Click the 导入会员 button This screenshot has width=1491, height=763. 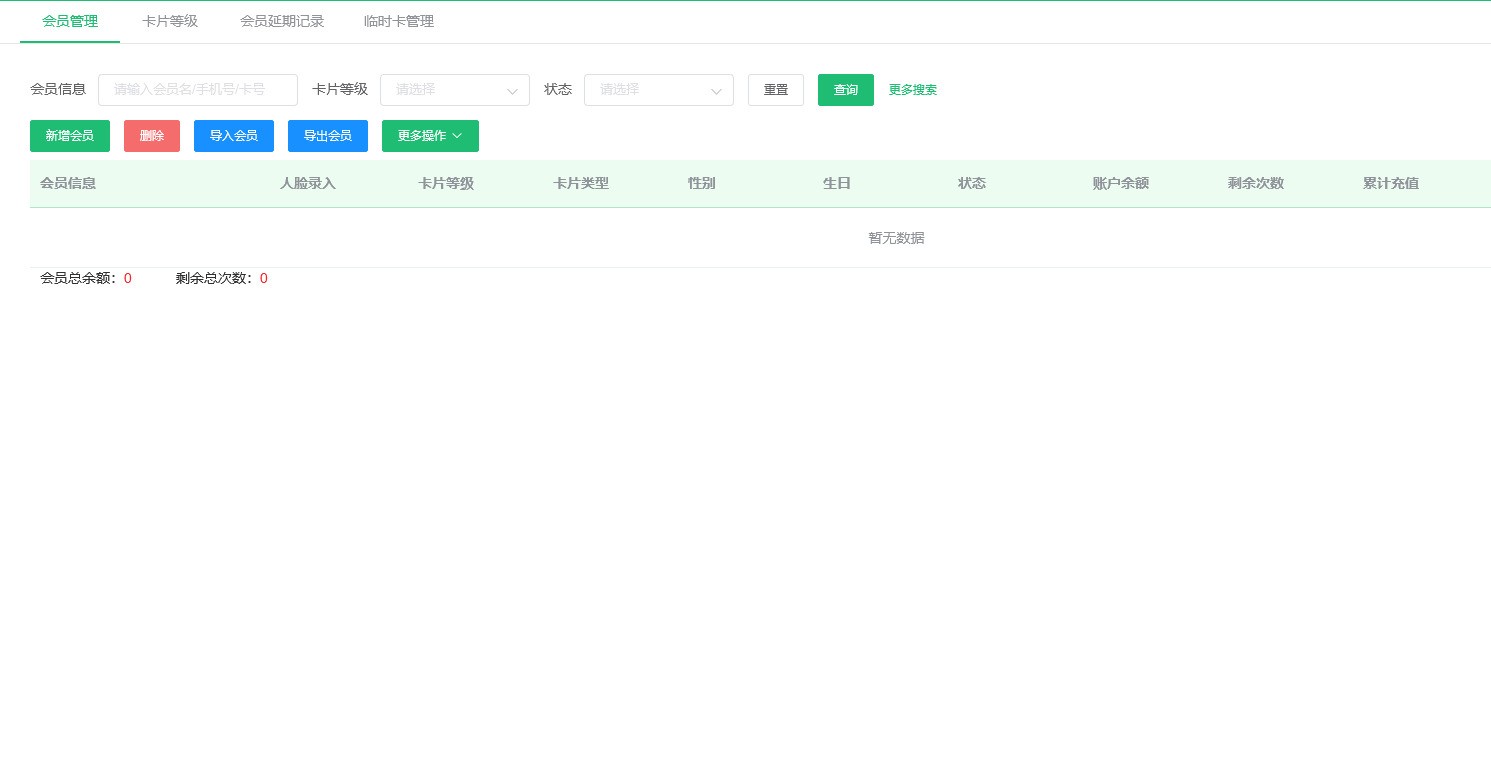(x=234, y=136)
